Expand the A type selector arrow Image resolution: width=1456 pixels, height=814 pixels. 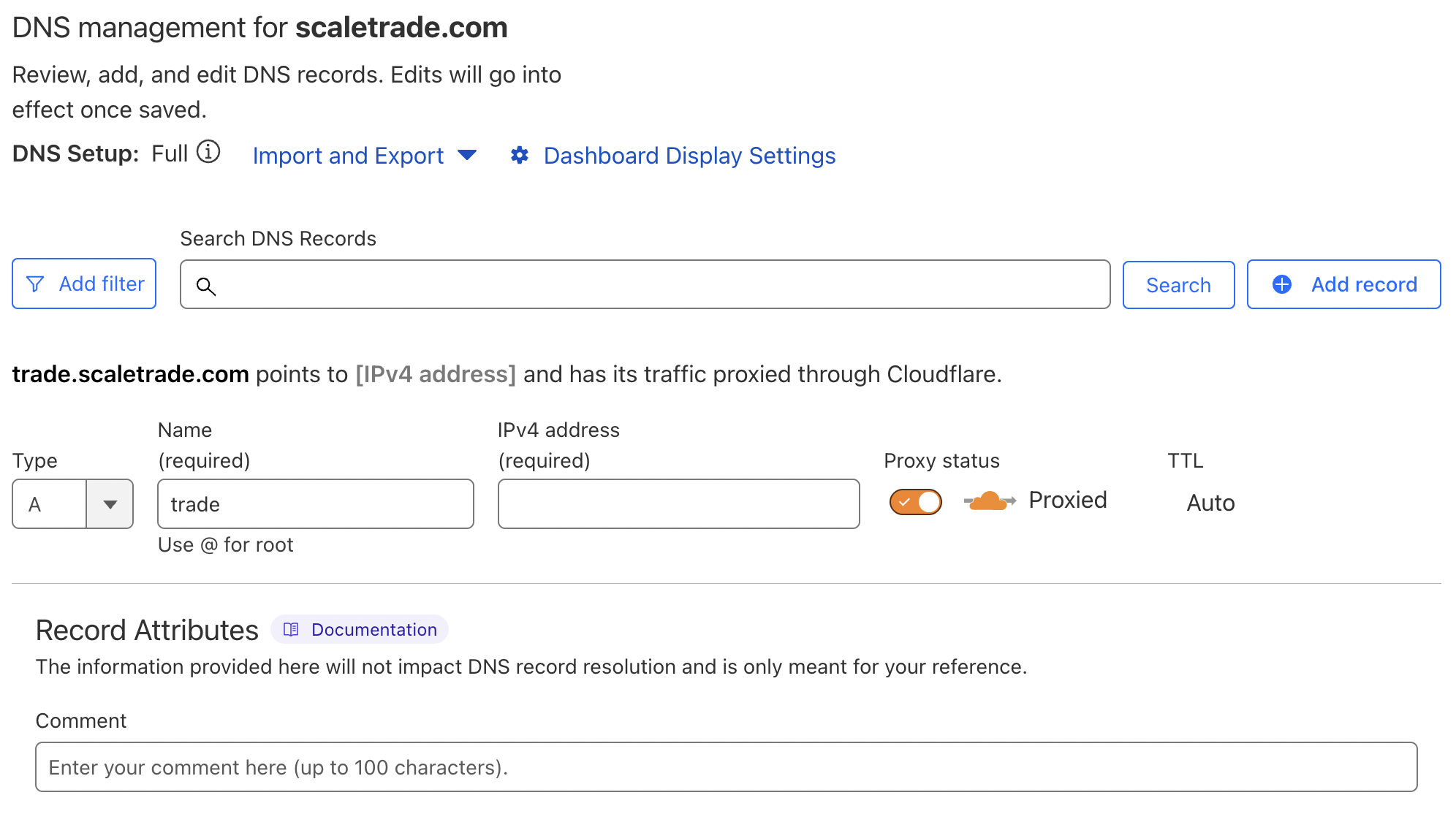coord(110,503)
